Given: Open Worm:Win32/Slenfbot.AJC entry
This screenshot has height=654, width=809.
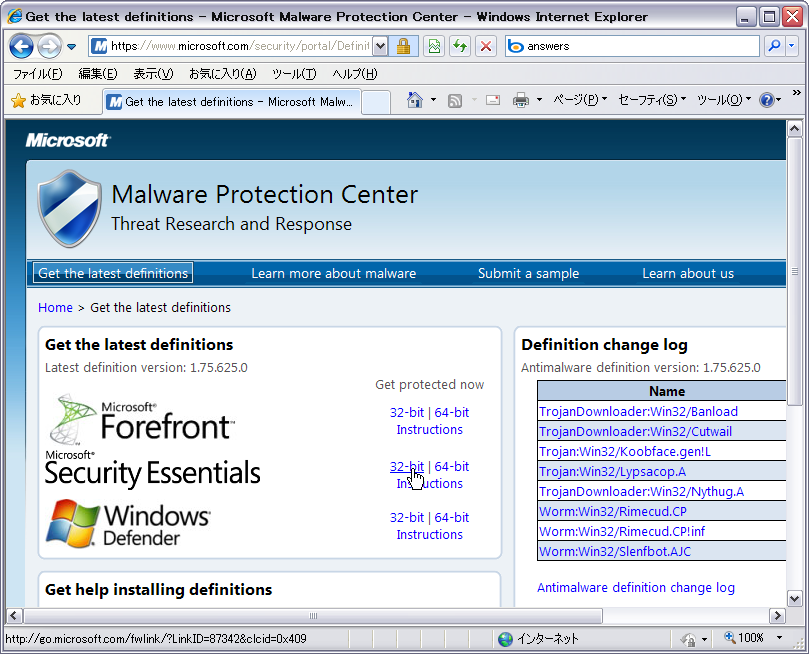Looking at the screenshot, I should (x=614, y=552).
